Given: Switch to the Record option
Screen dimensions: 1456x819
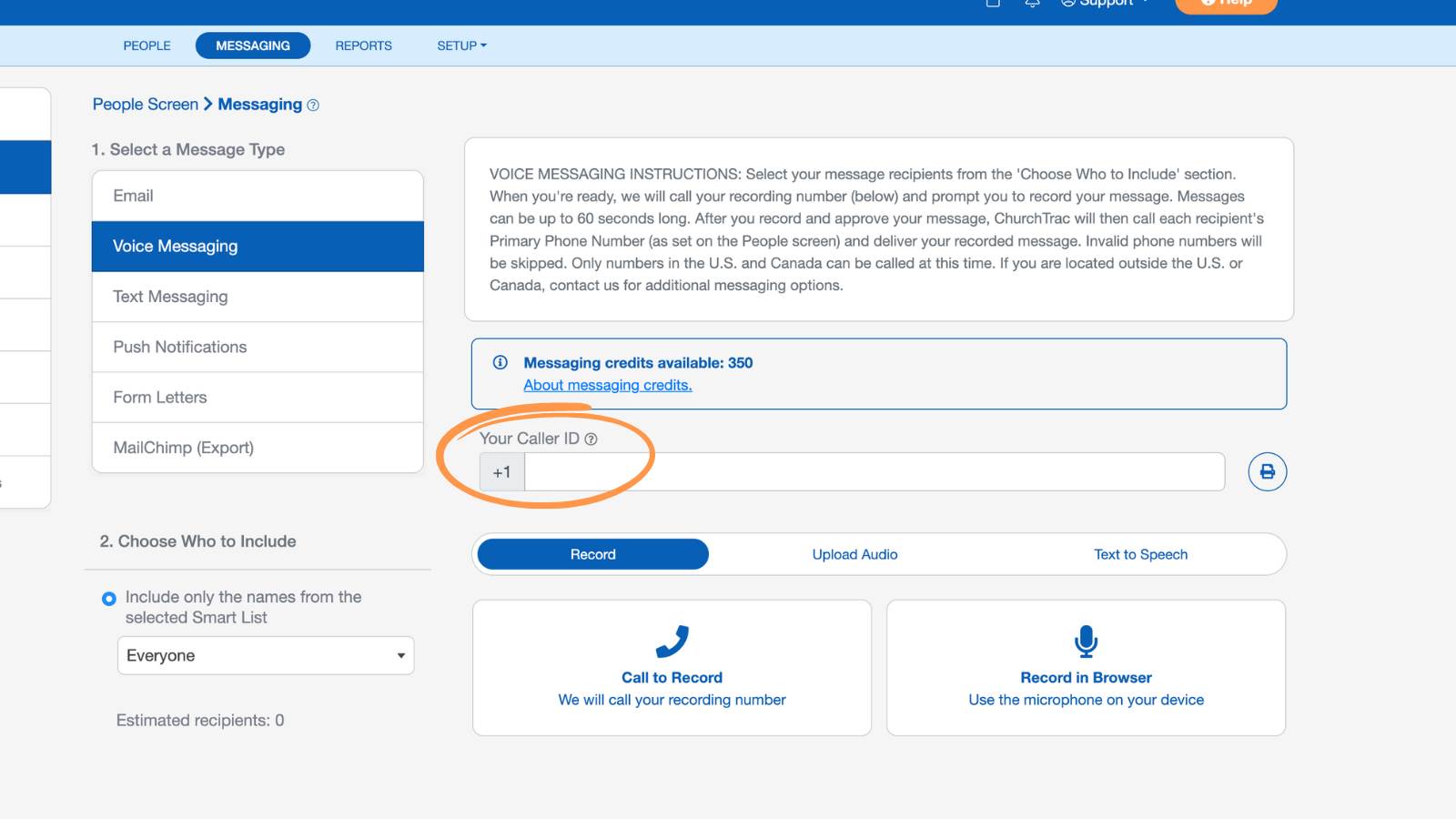Looking at the screenshot, I should 593,554.
